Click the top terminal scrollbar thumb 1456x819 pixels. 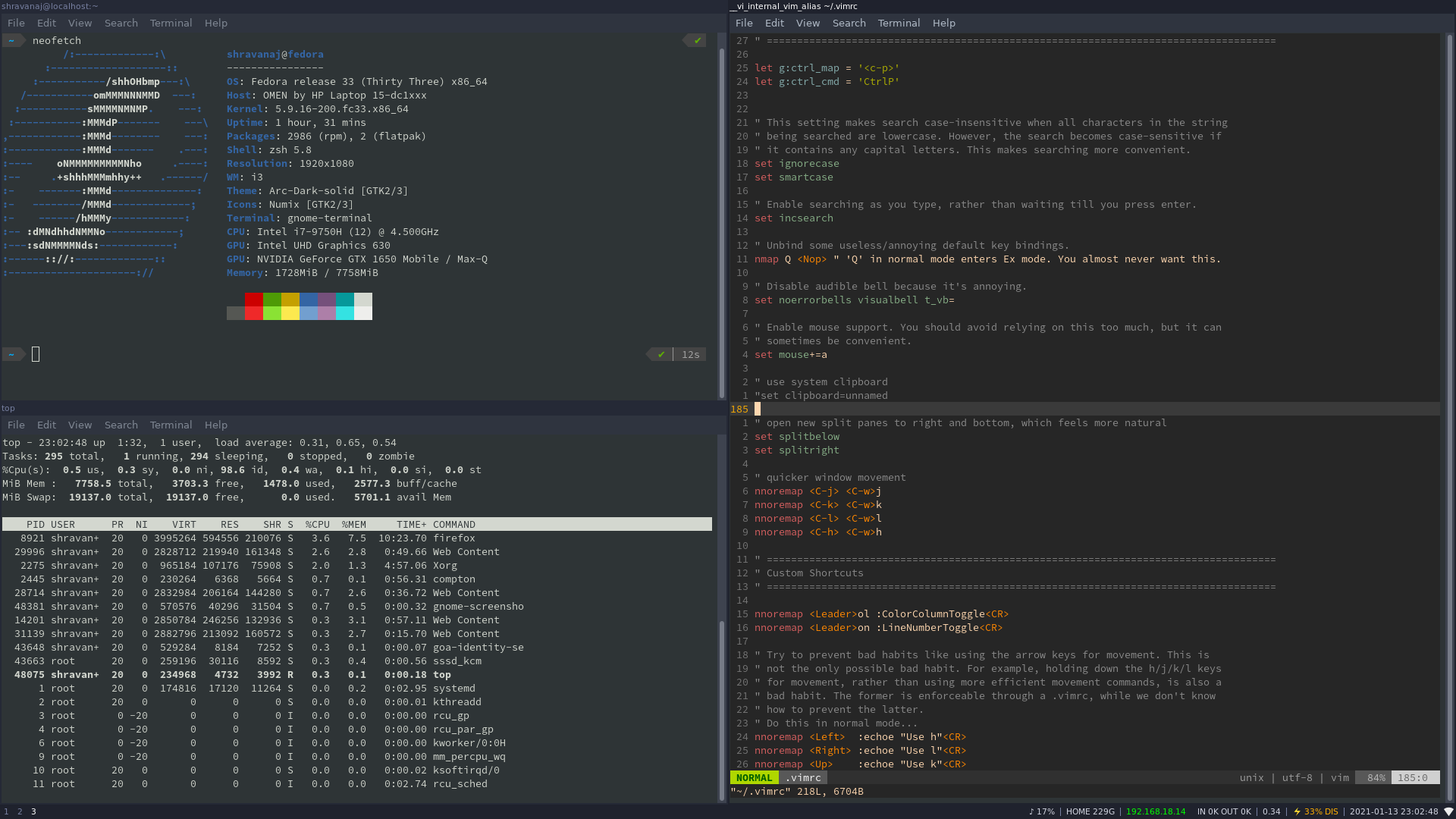point(721,709)
